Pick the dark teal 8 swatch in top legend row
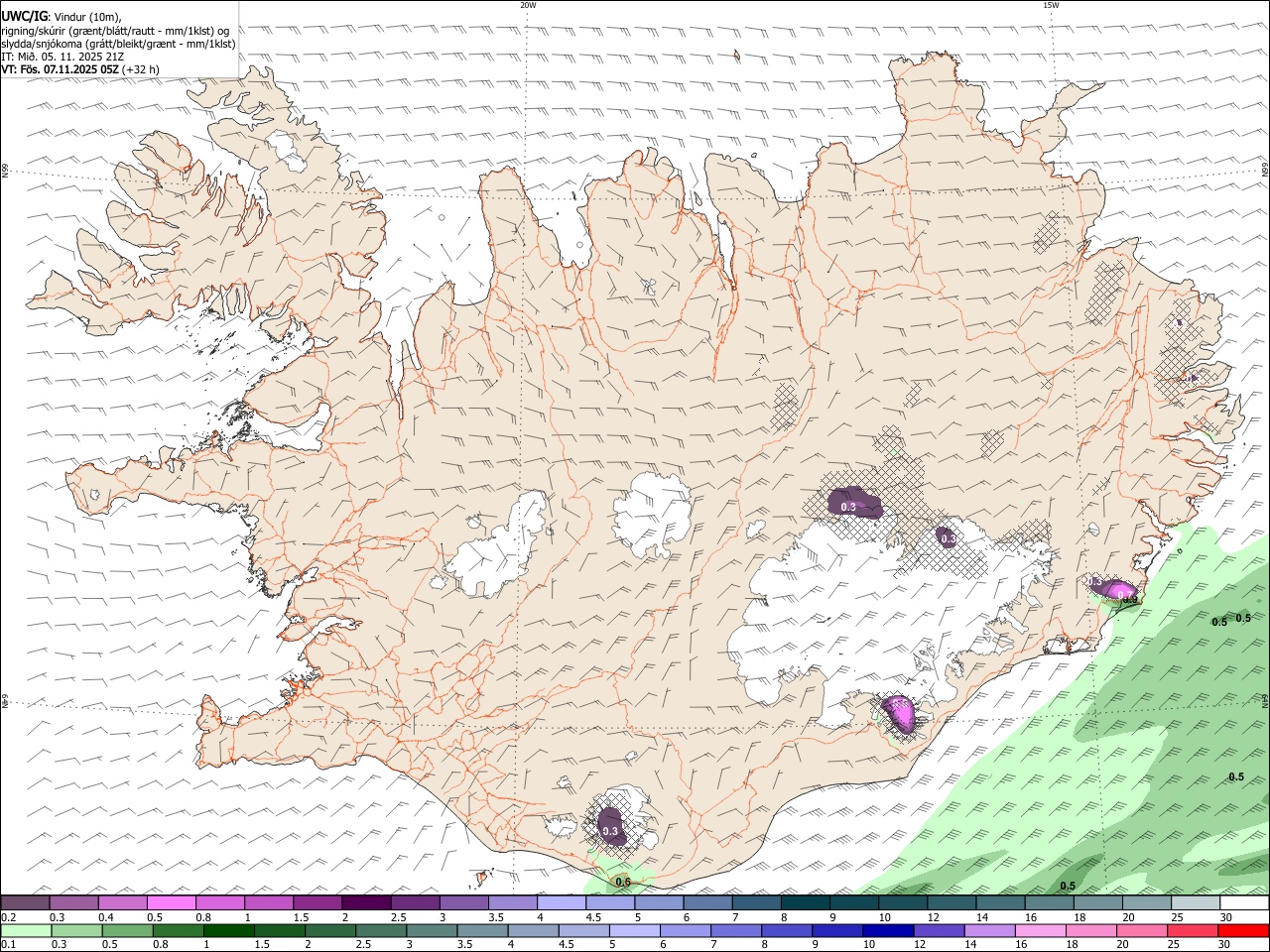Image resolution: width=1270 pixels, height=952 pixels. (805, 903)
